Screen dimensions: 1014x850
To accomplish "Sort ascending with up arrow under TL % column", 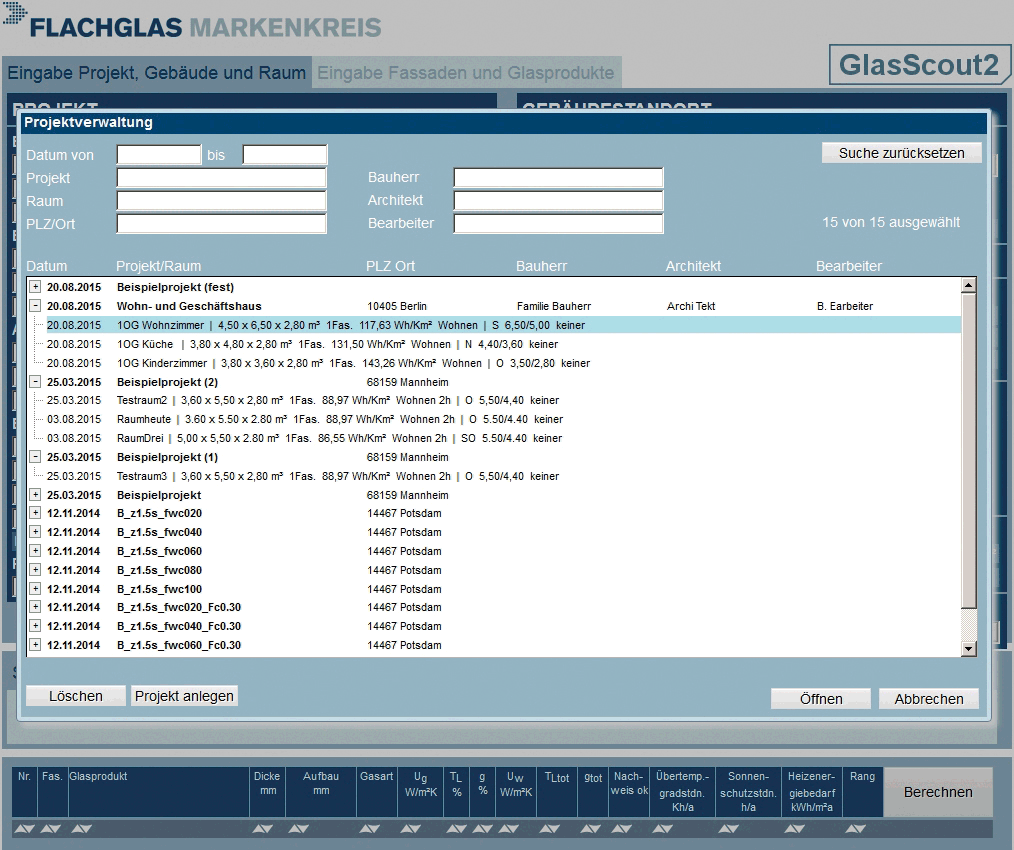I will tap(451, 829).
